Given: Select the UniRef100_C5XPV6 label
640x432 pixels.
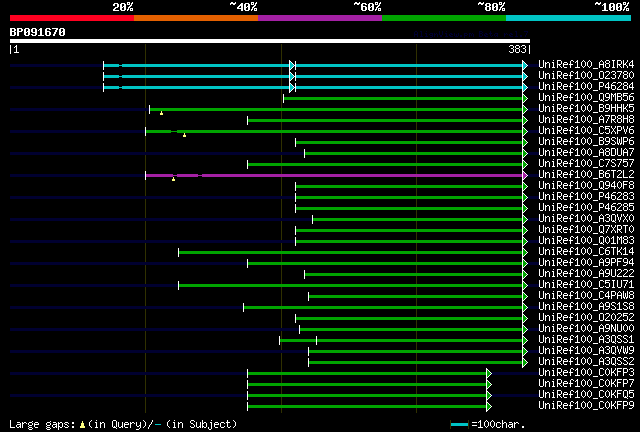Looking at the screenshot, I should point(586,131).
